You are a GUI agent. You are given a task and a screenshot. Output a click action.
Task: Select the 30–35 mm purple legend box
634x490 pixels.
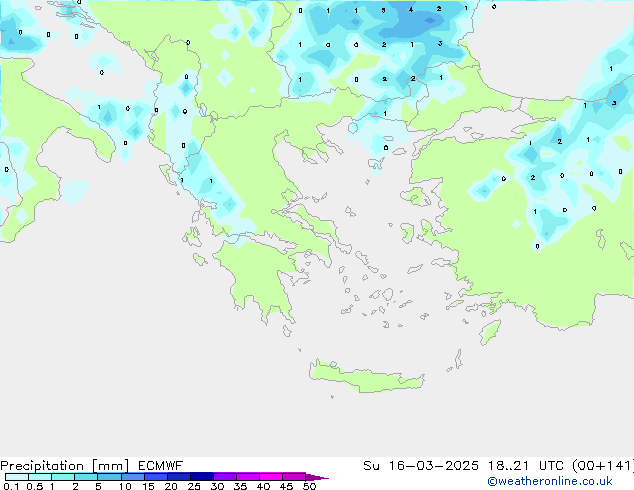(225, 477)
